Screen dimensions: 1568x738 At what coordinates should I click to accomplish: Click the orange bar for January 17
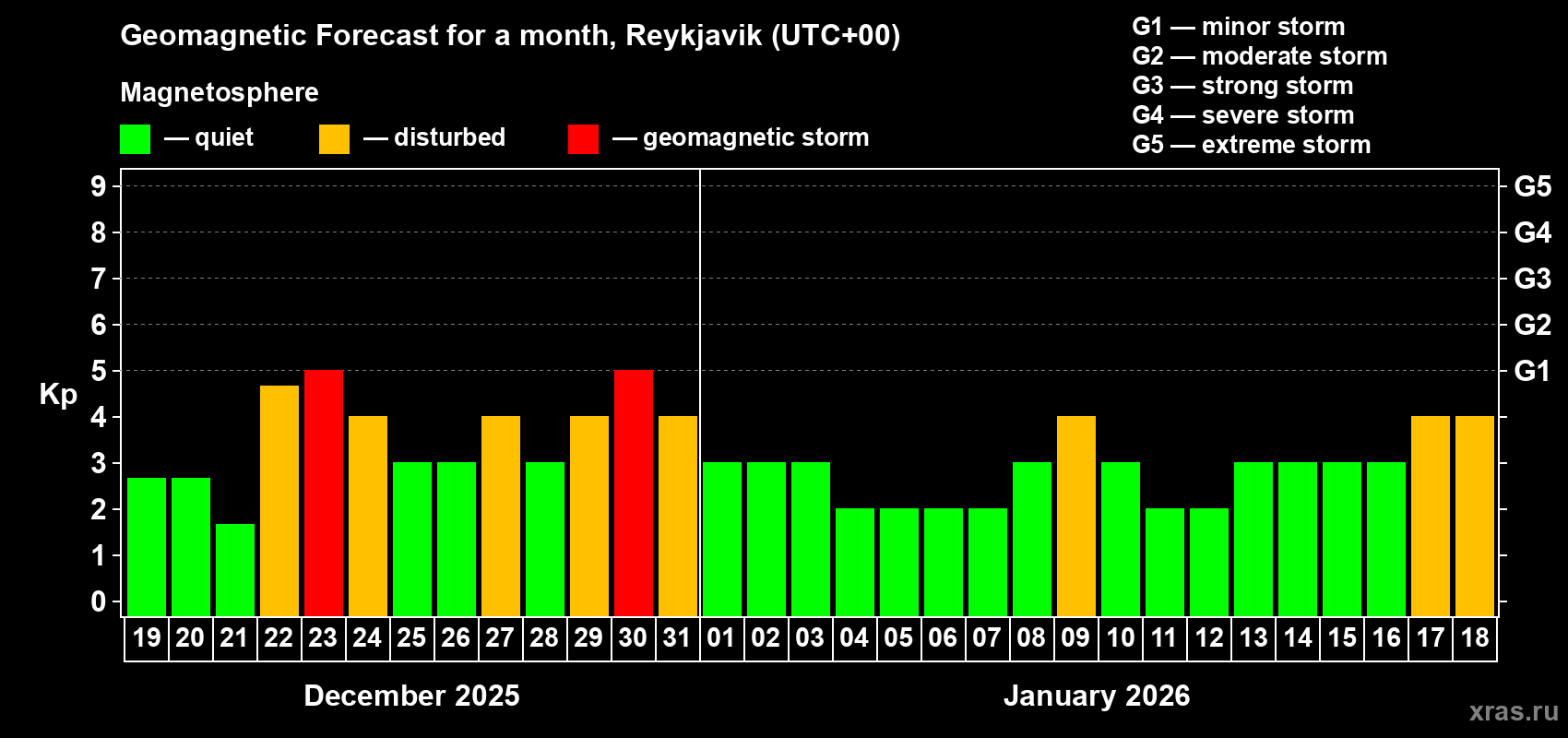(x=1431, y=517)
